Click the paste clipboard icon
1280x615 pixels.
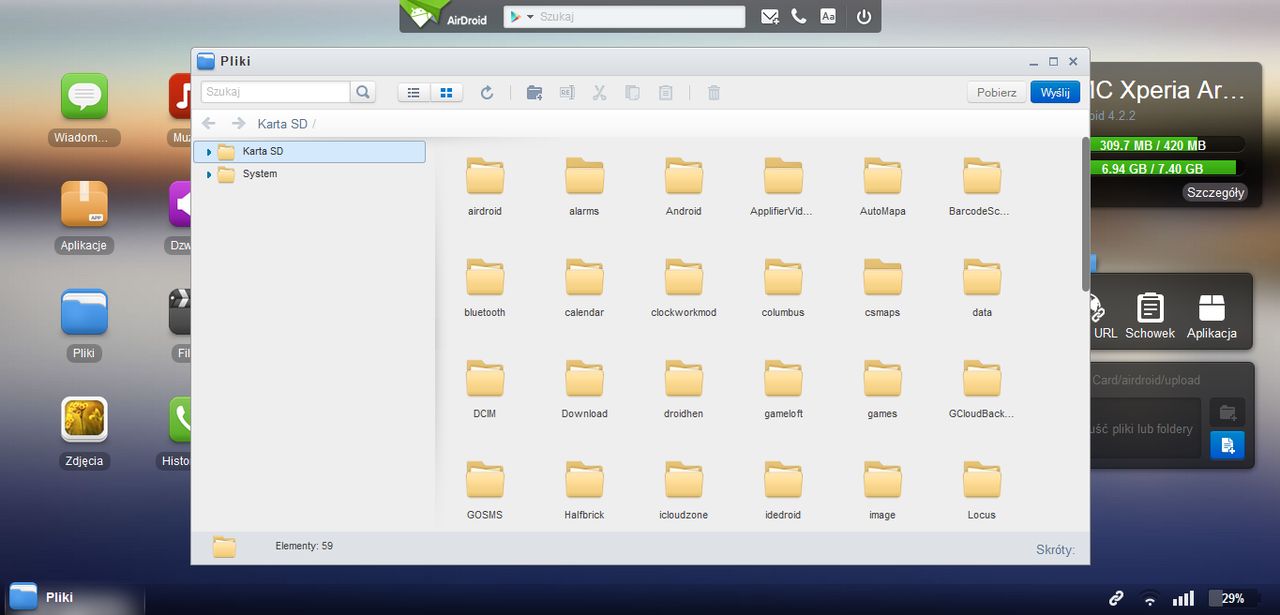(x=665, y=92)
